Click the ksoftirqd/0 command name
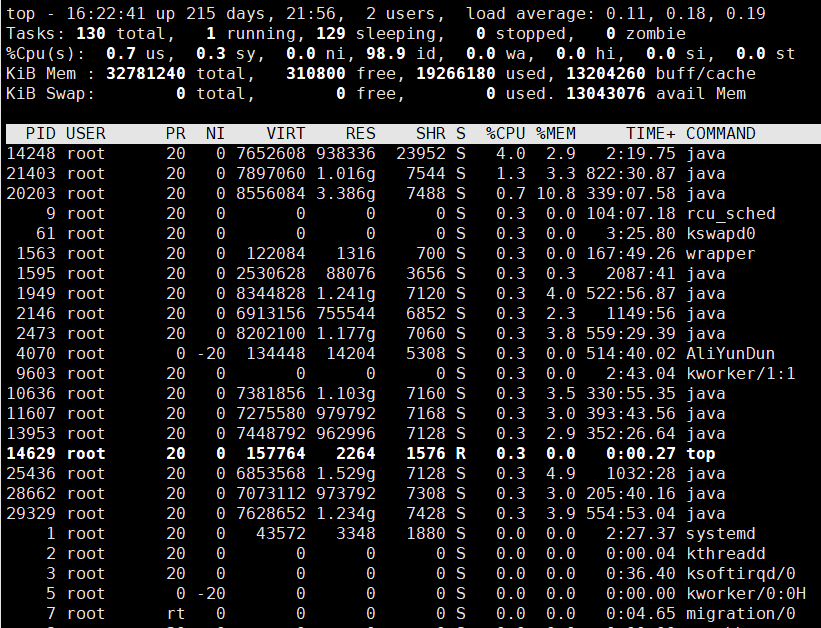 pyautogui.click(x=740, y=574)
